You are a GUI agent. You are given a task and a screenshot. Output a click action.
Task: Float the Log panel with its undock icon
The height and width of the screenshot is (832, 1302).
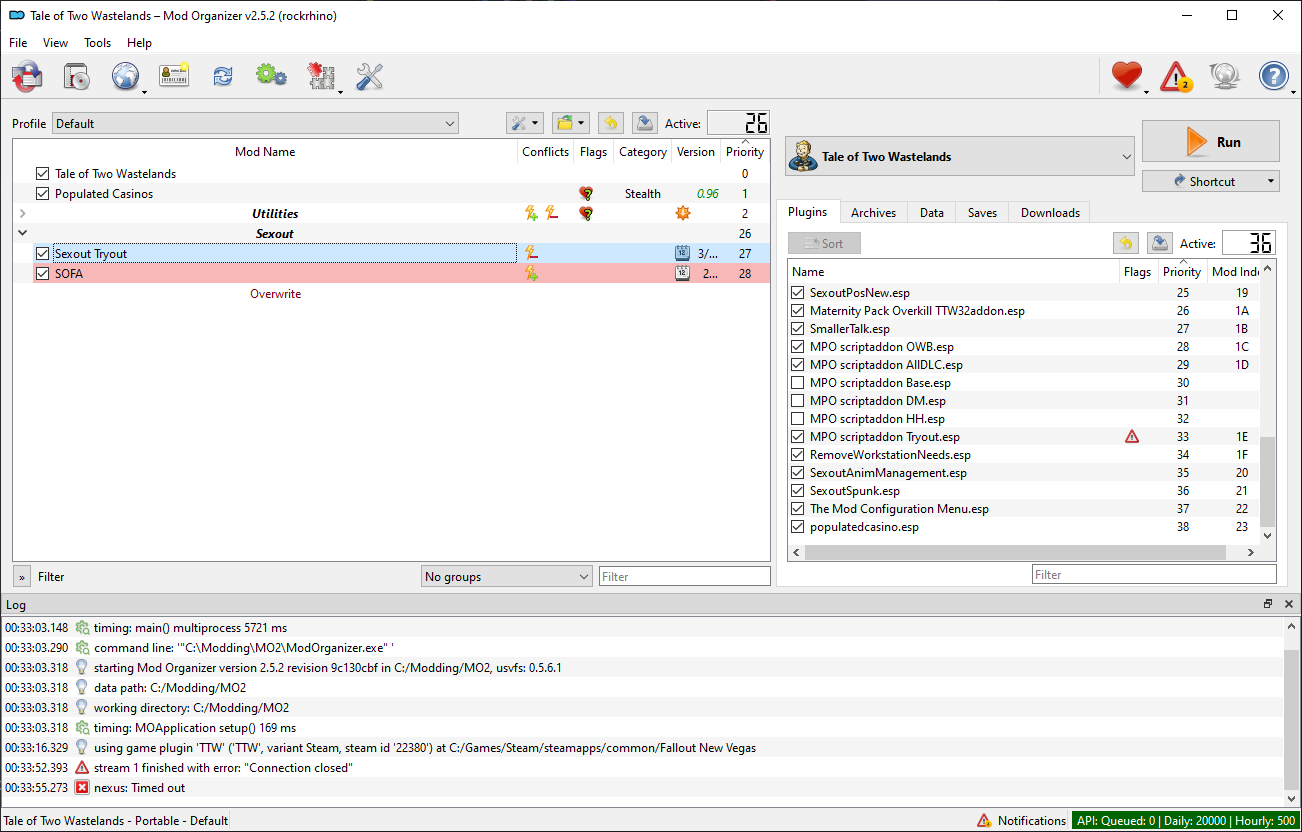(x=1268, y=604)
